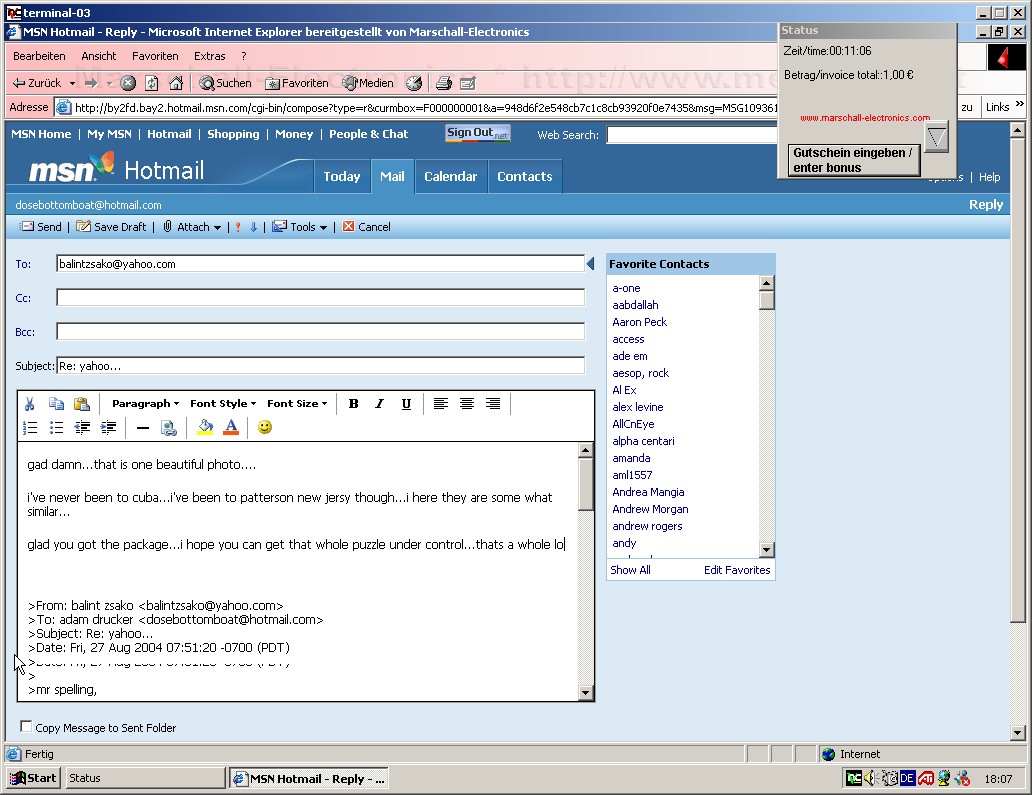Viewport: 1032px width, 795px height.
Task: Click message body scroll down arrow
Action: (x=586, y=692)
